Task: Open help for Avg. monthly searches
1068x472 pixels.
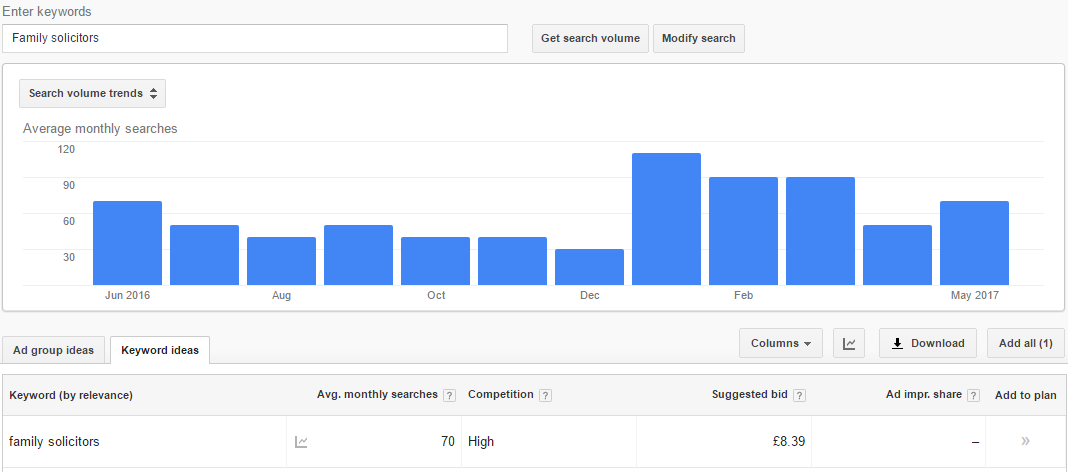Action: 449,395
